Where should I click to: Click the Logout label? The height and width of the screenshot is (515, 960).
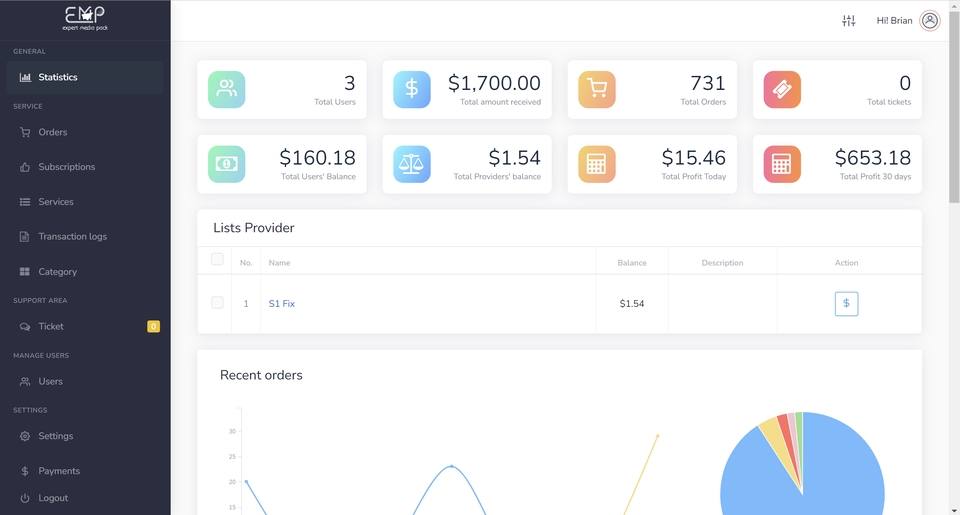tap(53, 498)
